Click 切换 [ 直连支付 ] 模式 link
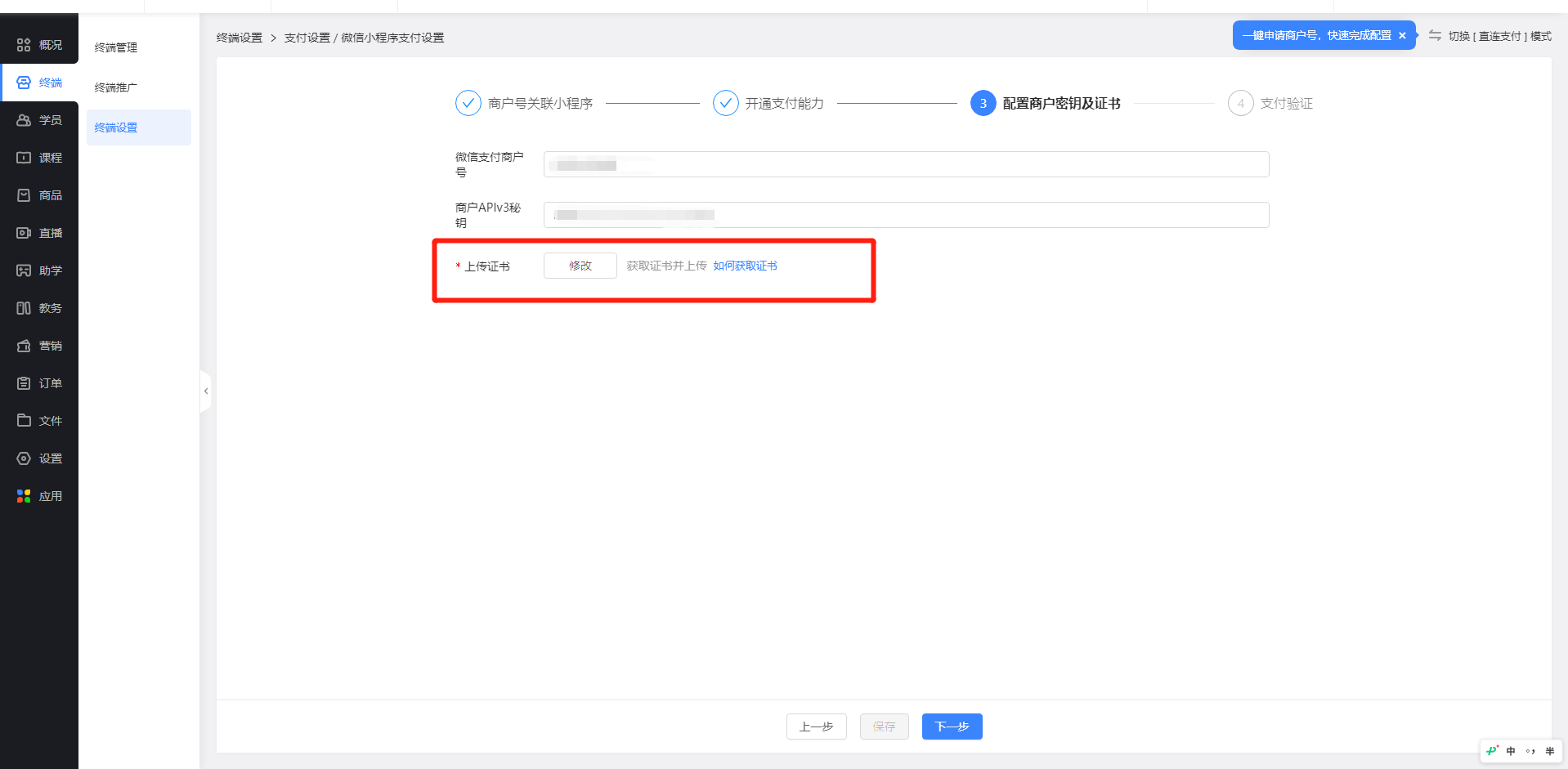The height and width of the screenshot is (769, 1568). pos(1500,36)
